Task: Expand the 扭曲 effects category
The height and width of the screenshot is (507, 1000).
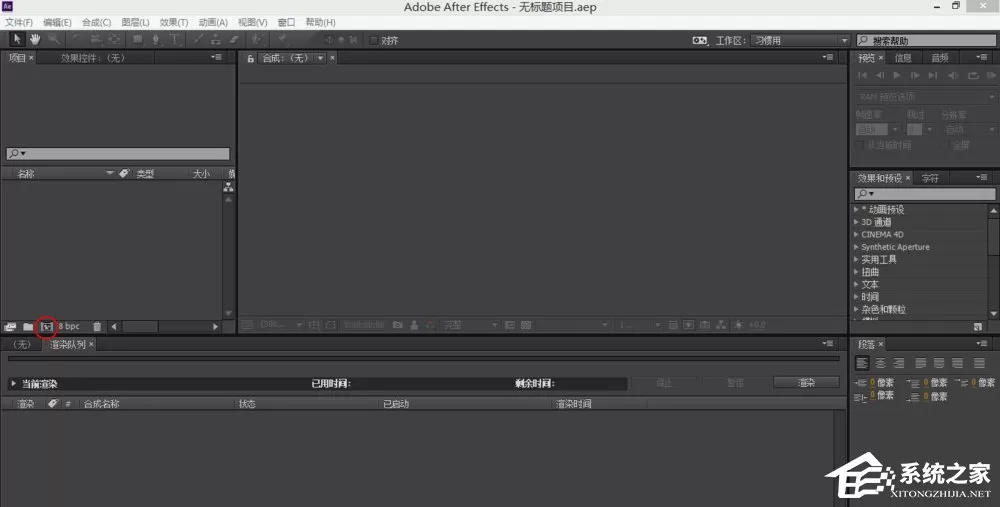Action: click(x=857, y=272)
